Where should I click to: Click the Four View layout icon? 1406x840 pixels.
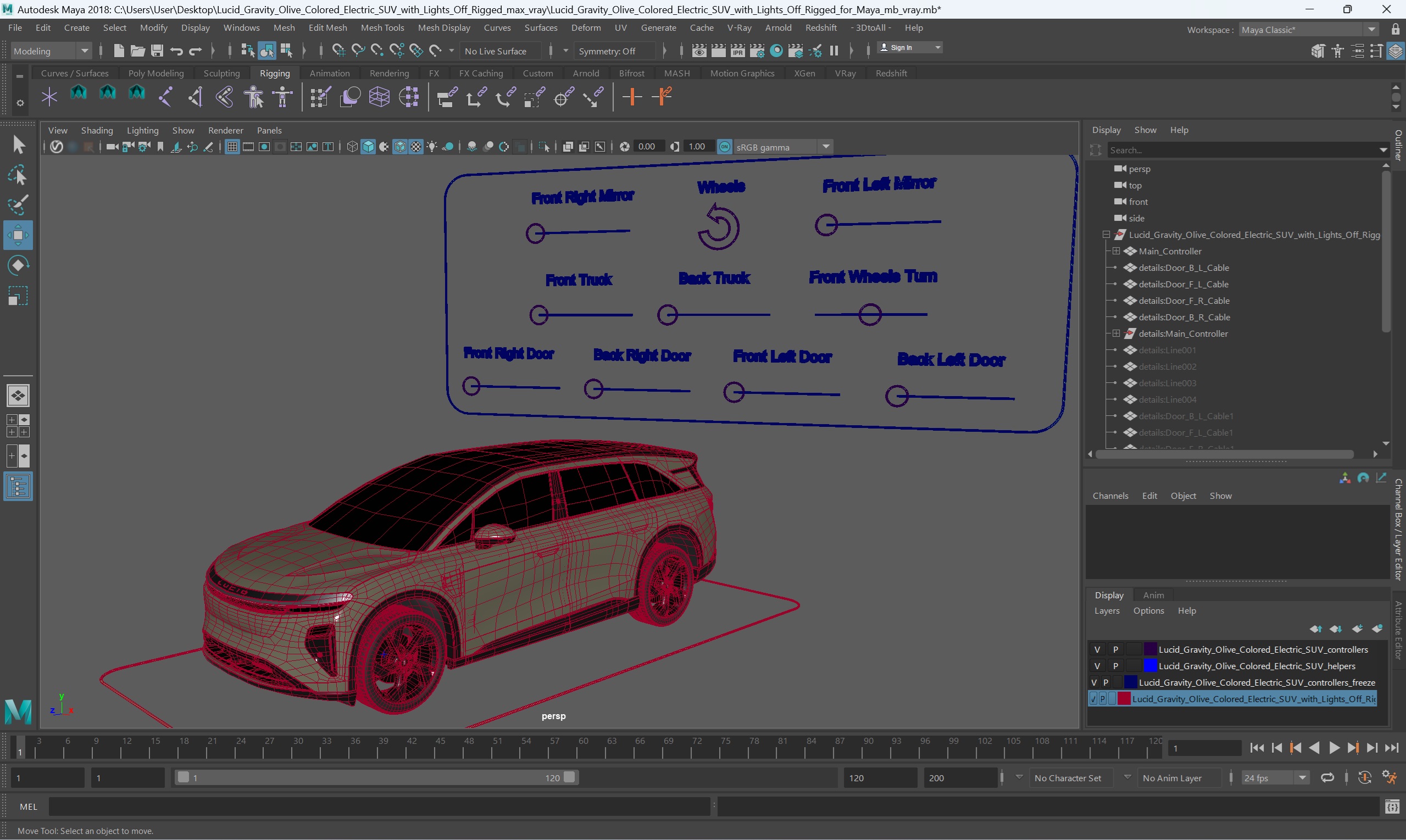pyautogui.click(x=18, y=426)
